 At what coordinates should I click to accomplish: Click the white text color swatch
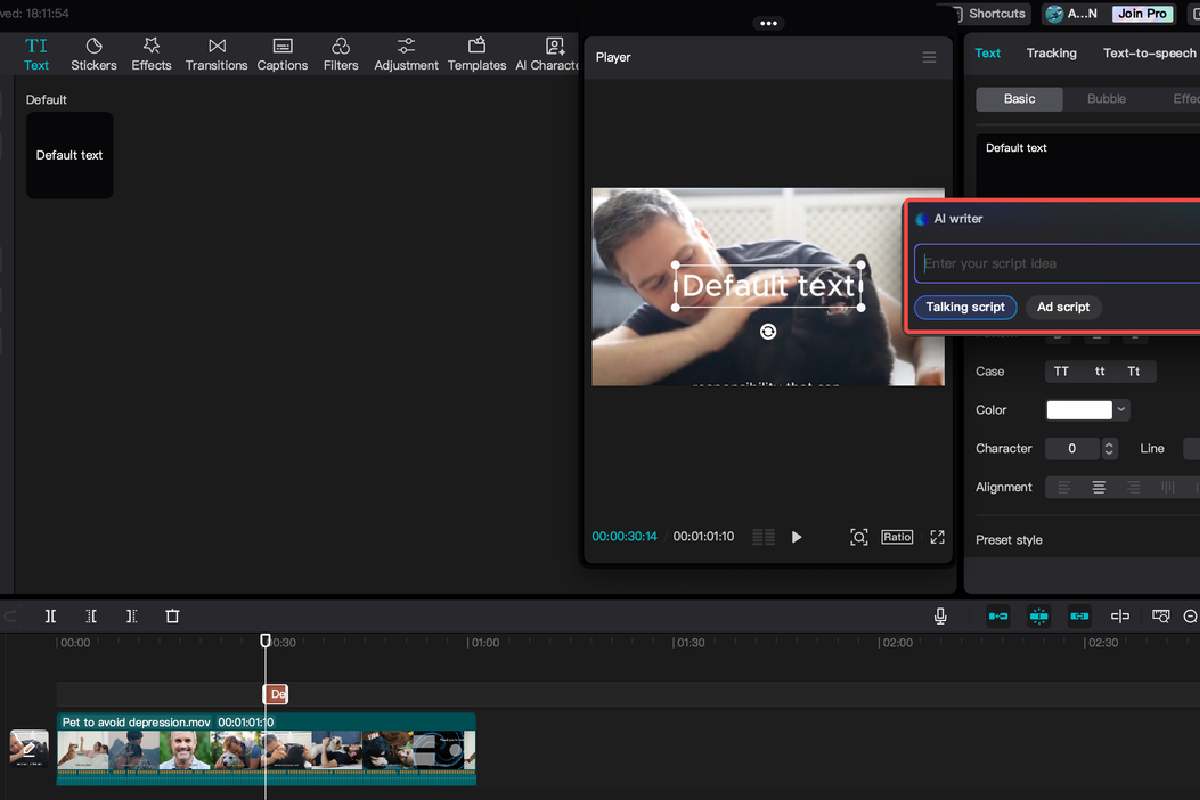pyautogui.click(x=1078, y=409)
